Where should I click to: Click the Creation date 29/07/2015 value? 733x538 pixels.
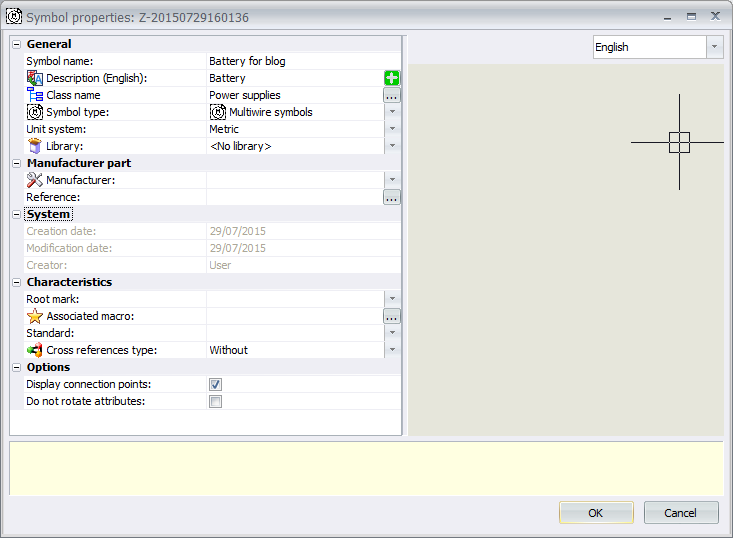coord(303,231)
